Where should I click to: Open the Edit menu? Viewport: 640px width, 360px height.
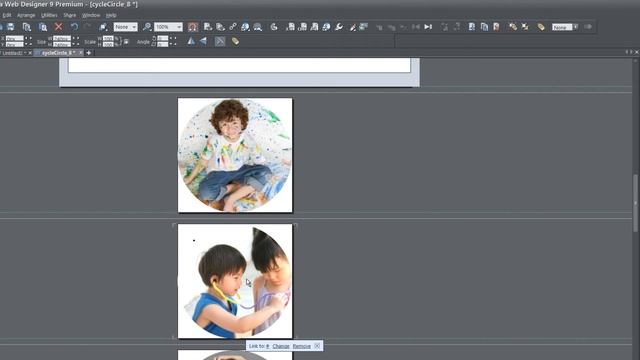[7, 15]
